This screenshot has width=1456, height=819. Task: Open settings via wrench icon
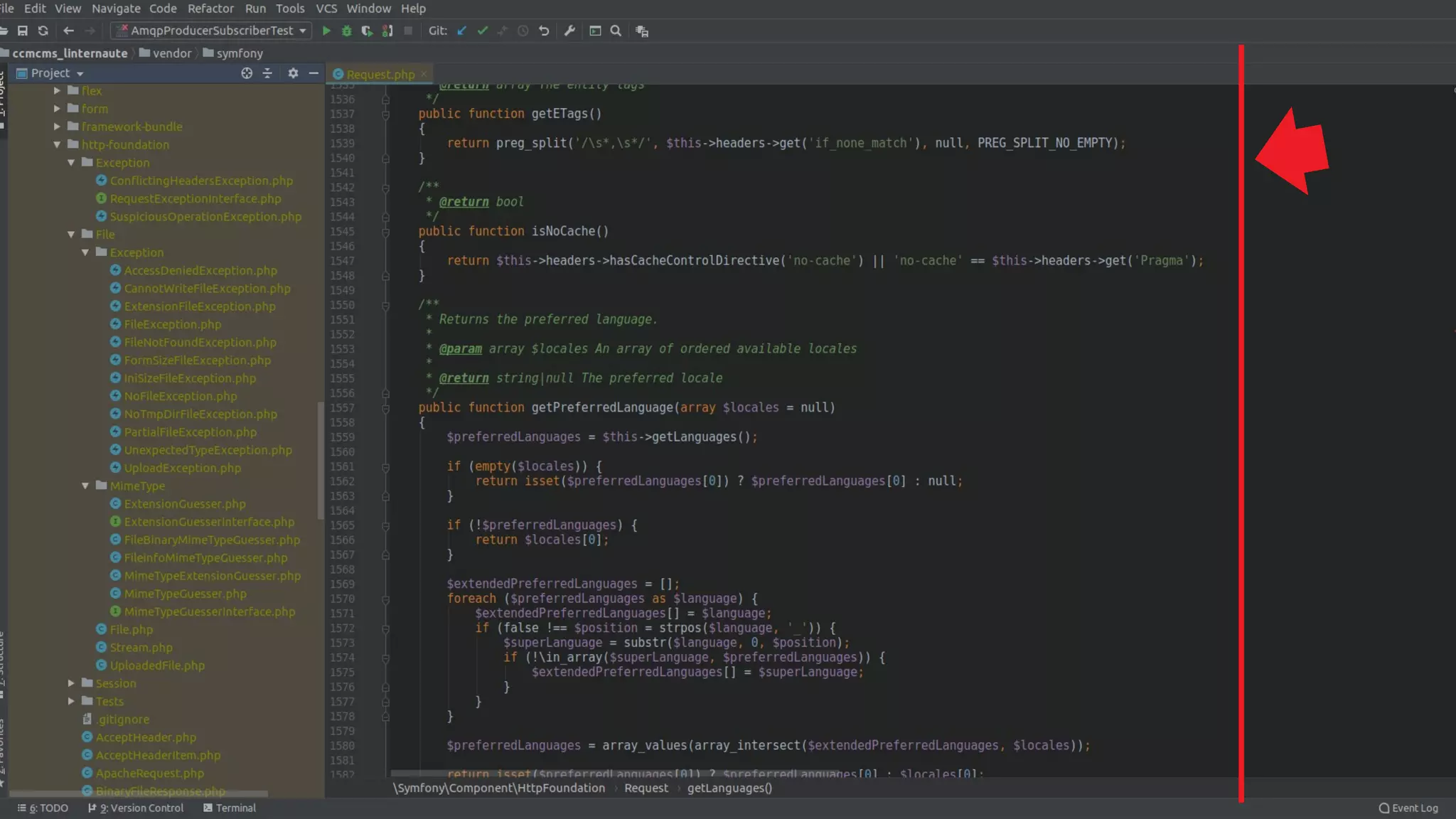pyautogui.click(x=569, y=31)
